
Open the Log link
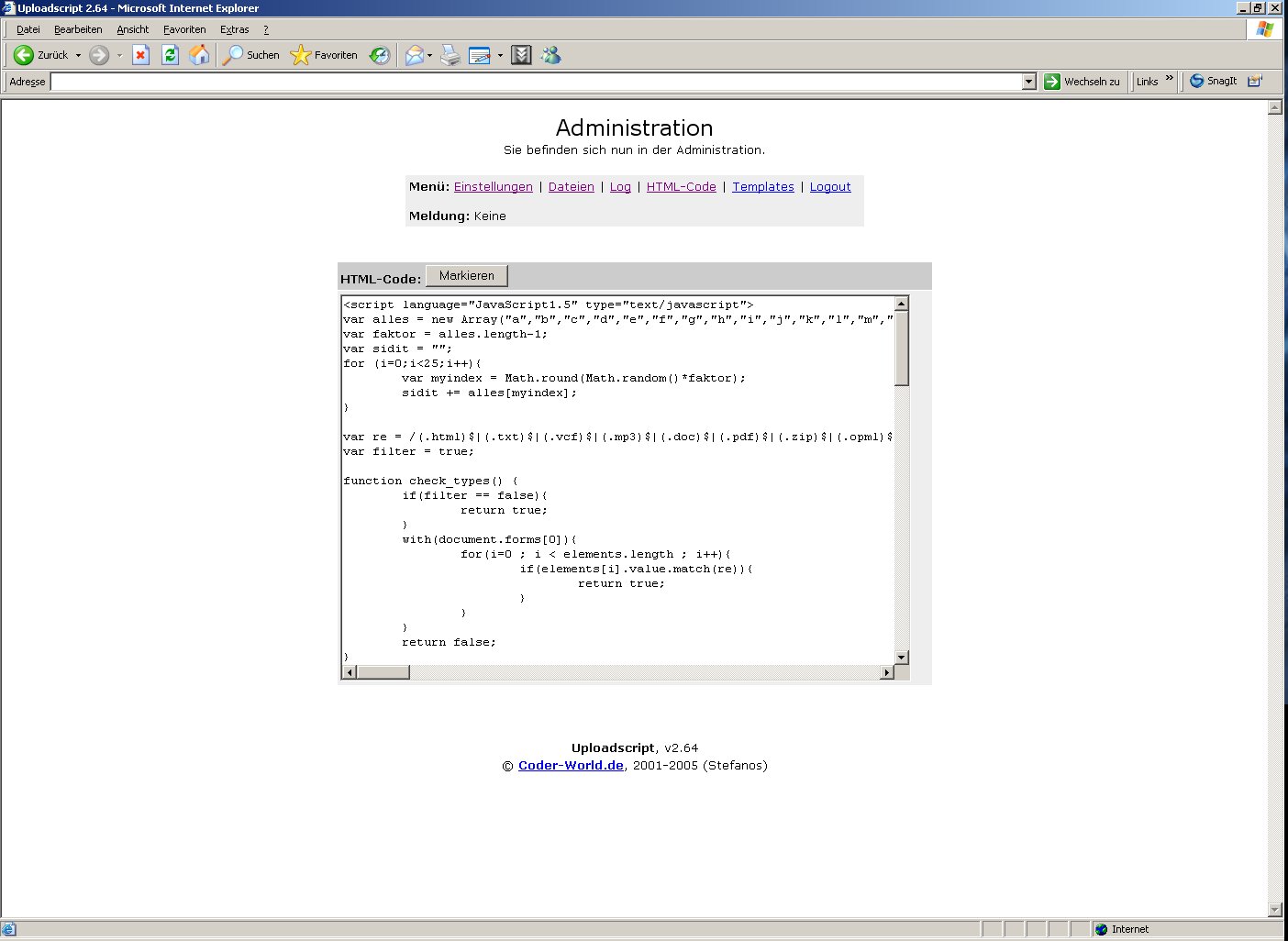(620, 186)
